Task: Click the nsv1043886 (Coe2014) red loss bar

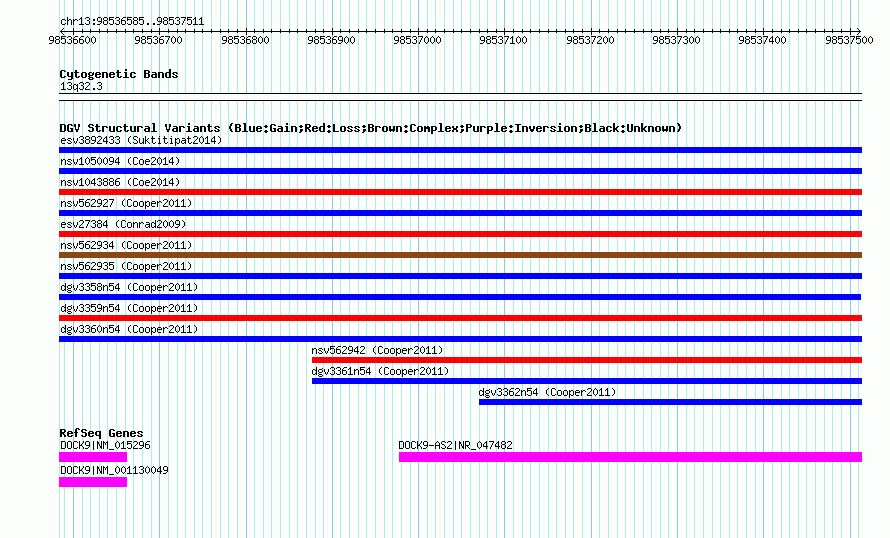Action: (460, 192)
